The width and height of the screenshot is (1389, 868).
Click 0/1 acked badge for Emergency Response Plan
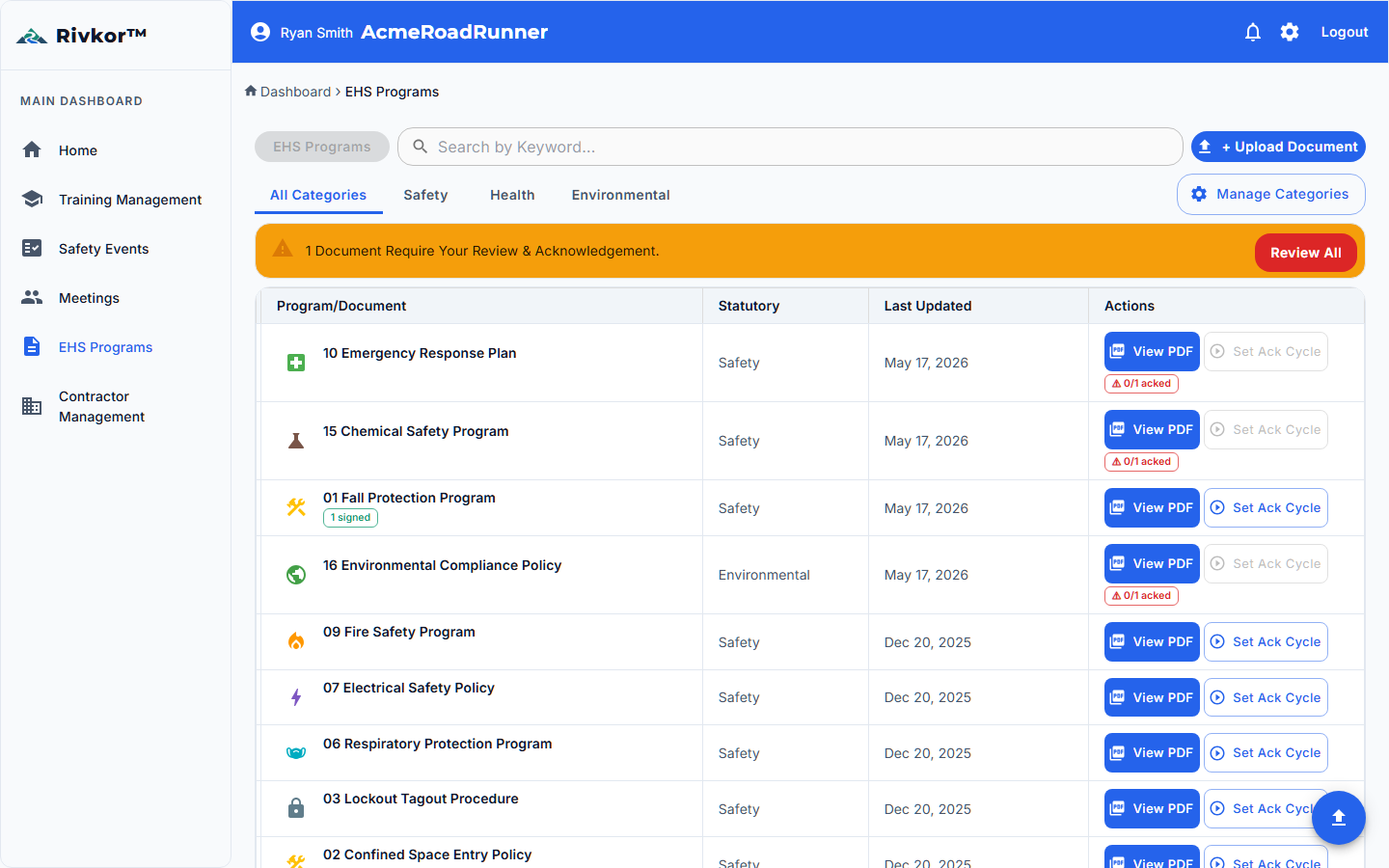tap(1141, 384)
